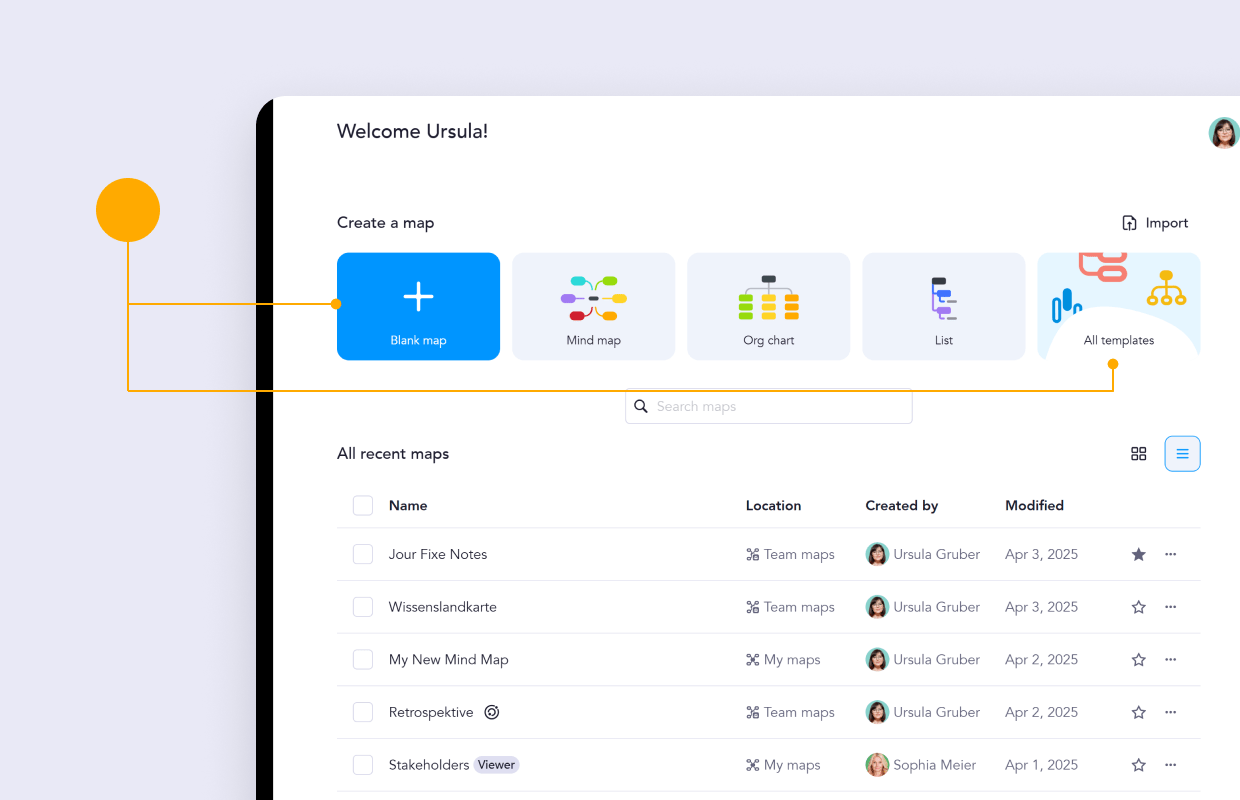Create a new Org chart
1240x800 pixels.
pyautogui.click(x=768, y=306)
